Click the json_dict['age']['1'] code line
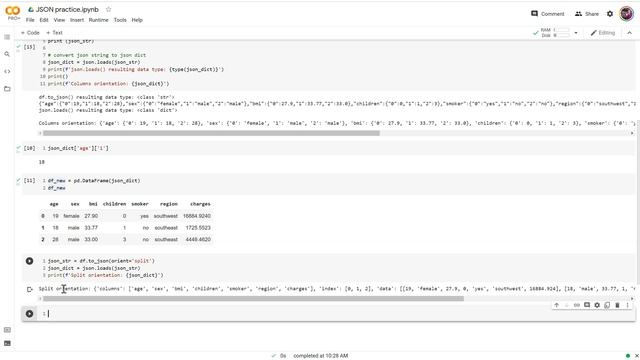The image size is (640, 360). coord(78,148)
